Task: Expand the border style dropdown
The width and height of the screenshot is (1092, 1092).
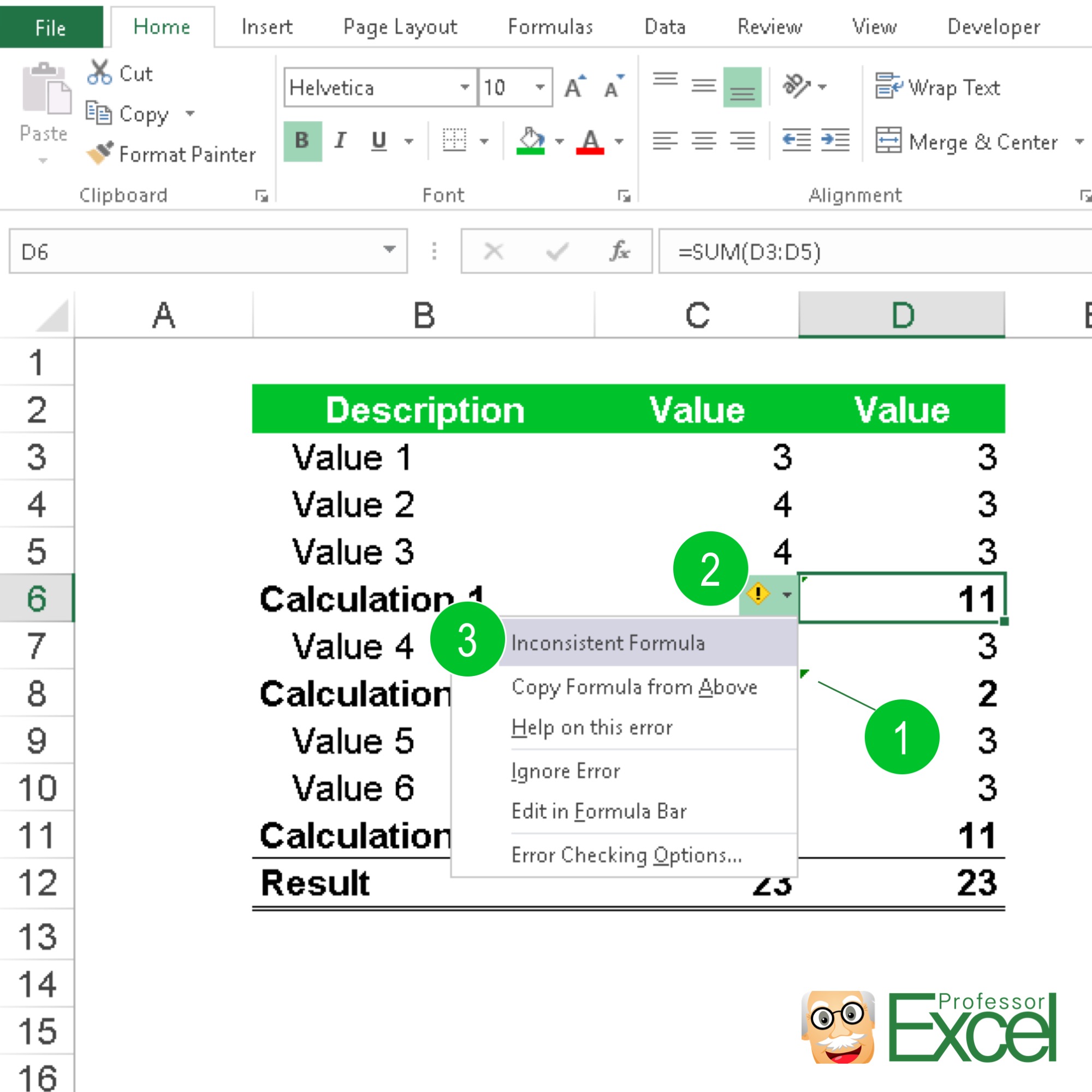Action: coord(485,141)
